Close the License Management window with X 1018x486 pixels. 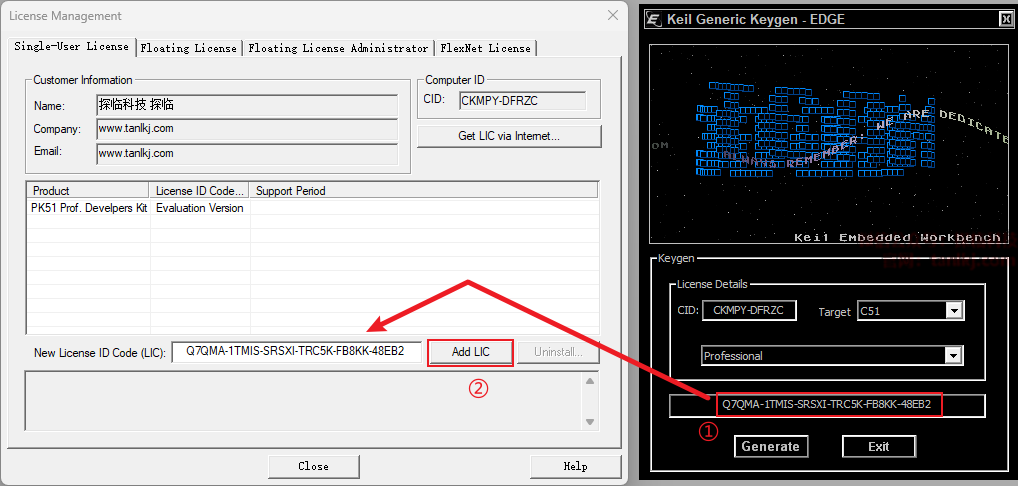click(612, 15)
